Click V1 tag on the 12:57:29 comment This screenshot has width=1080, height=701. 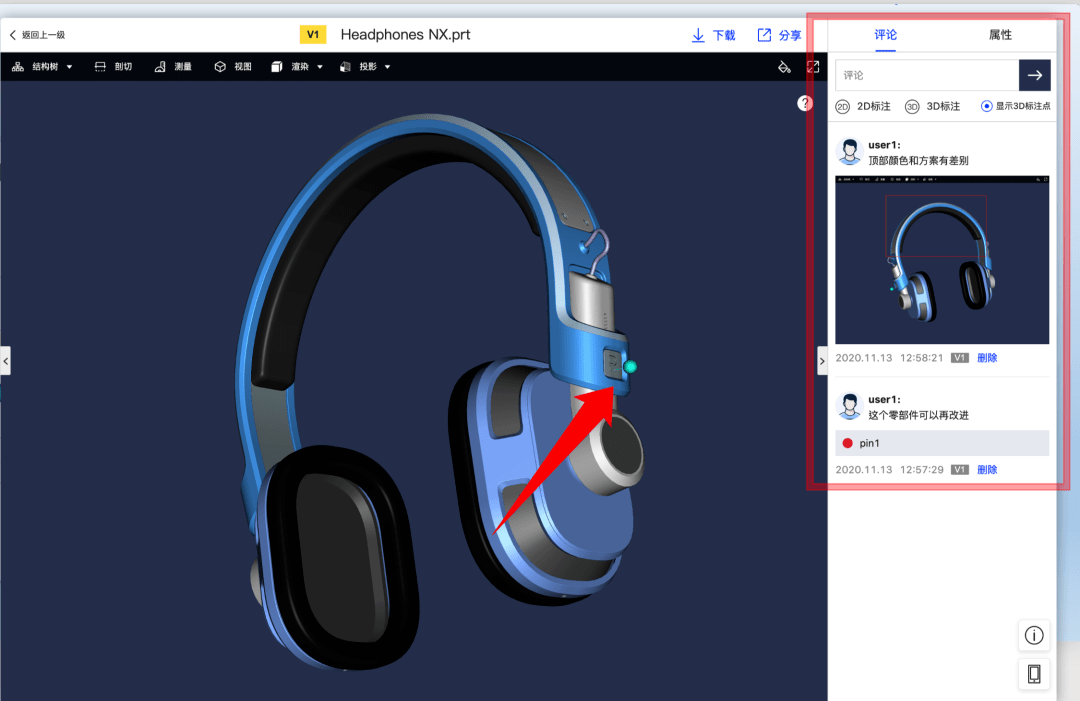(x=959, y=470)
